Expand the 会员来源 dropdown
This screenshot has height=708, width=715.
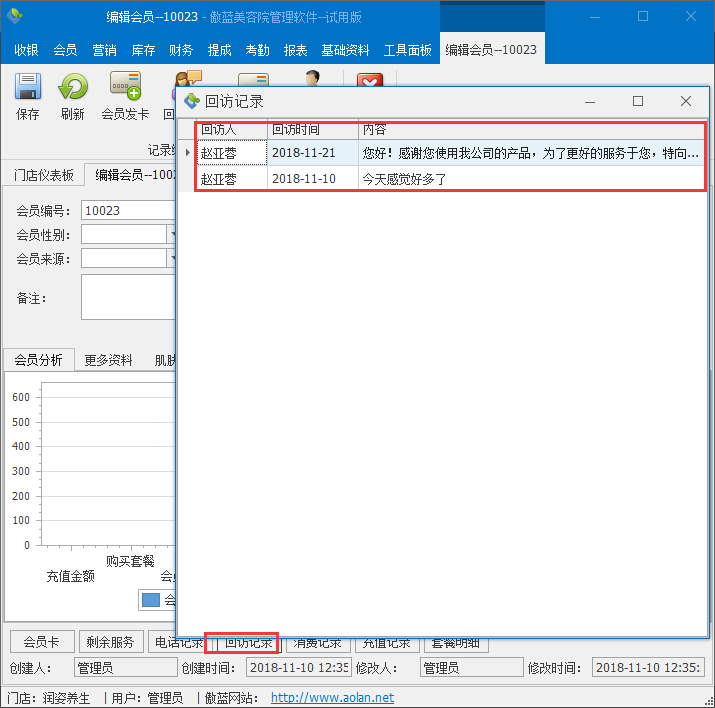coord(171,258)
